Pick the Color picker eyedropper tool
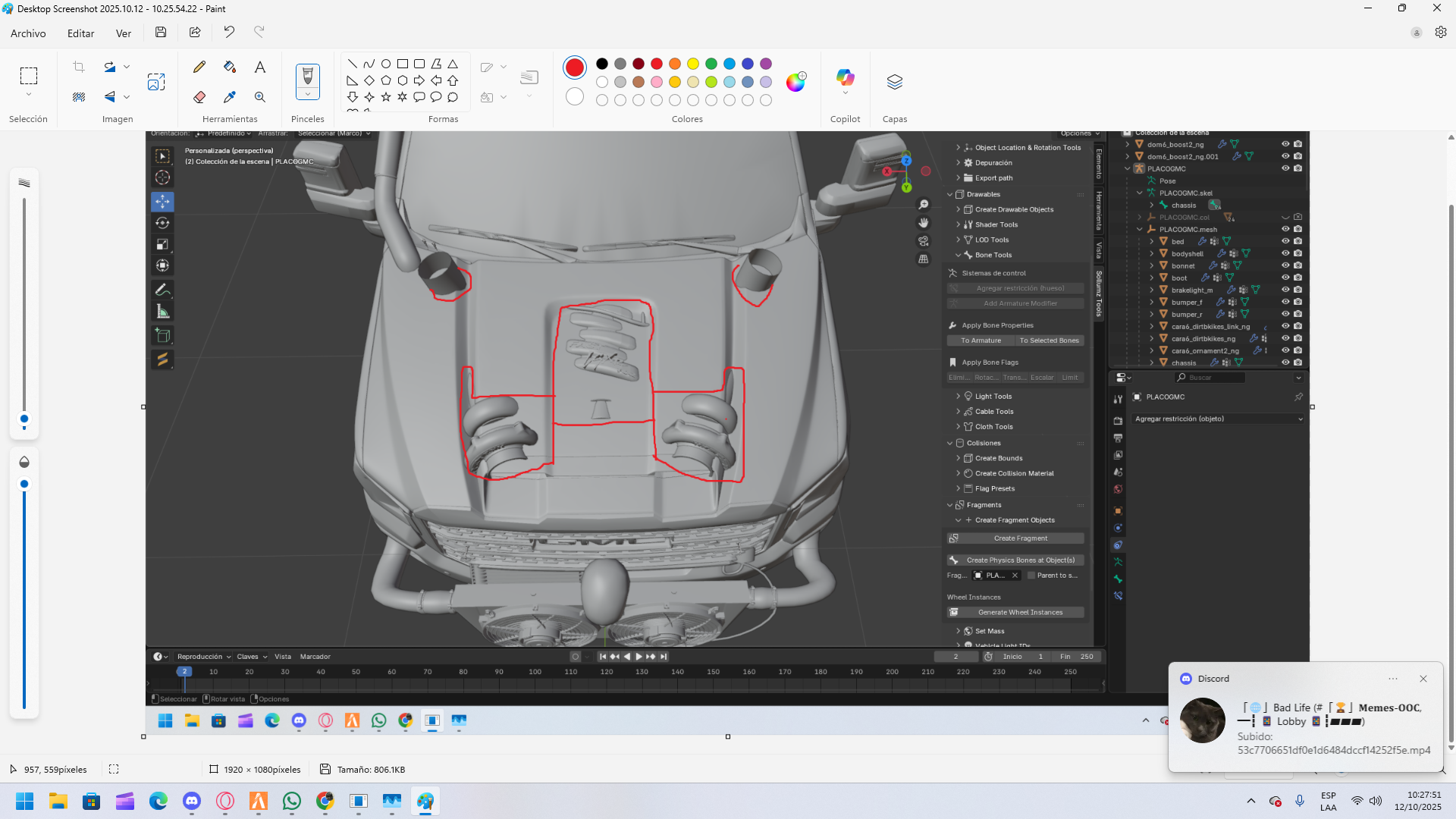The height and width of the screenshot is (819, 1456). pyautogui.click(x=230, y=97)
